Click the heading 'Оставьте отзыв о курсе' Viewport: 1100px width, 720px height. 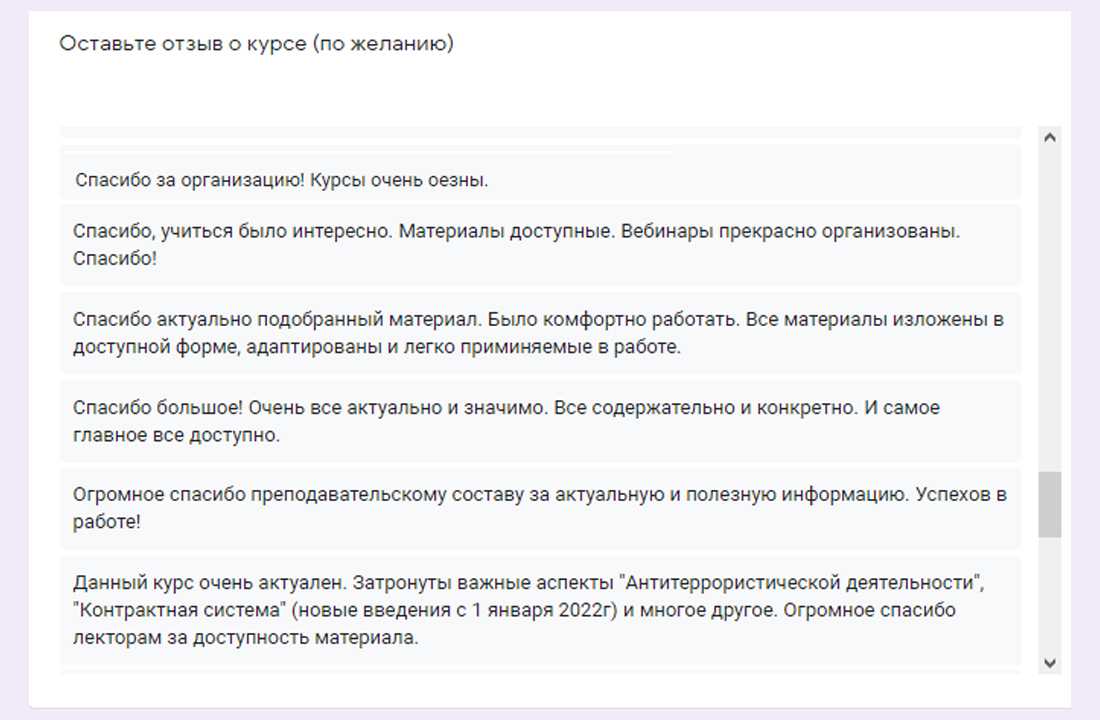[182, 44]
